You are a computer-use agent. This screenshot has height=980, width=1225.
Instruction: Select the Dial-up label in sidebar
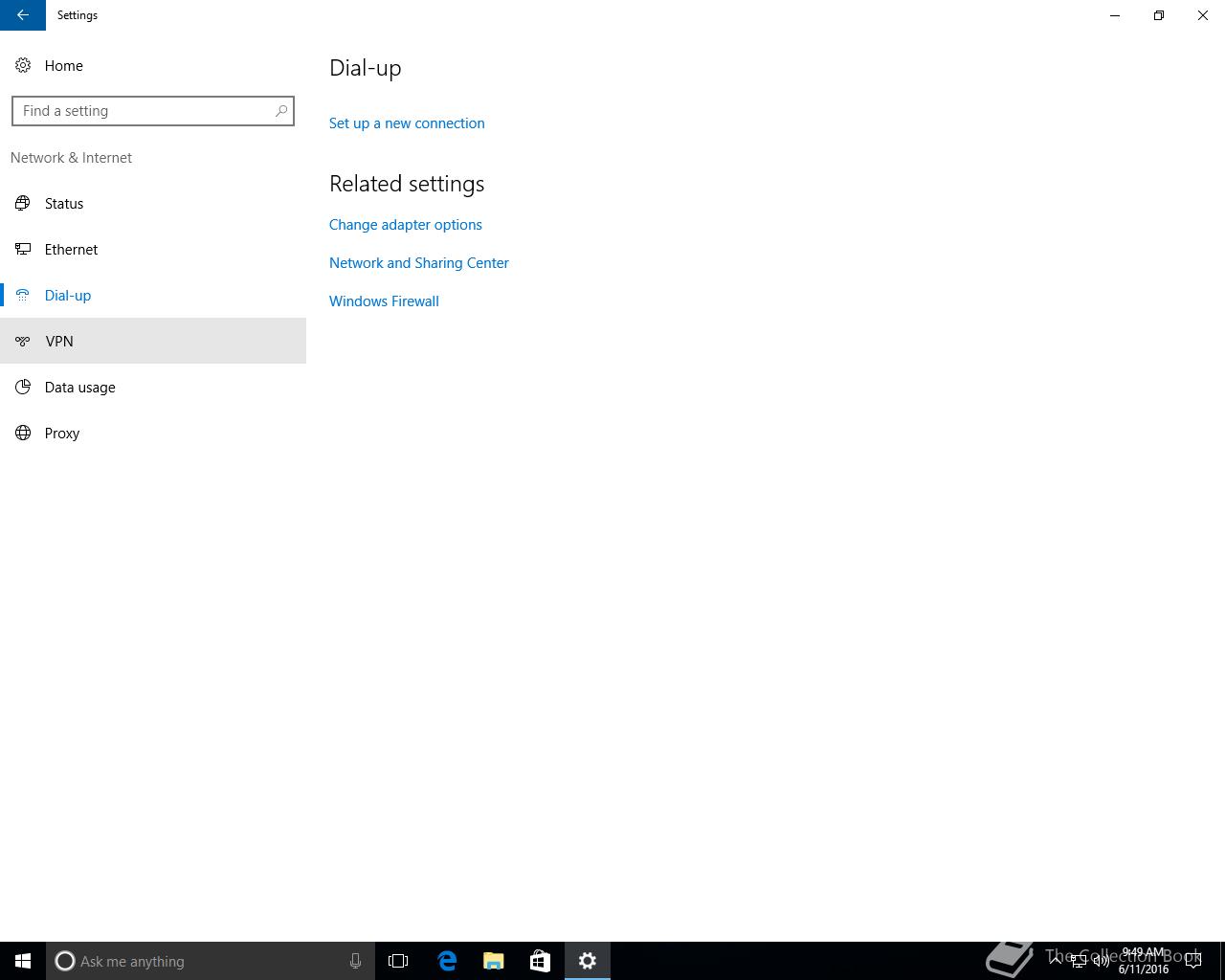tap(68, 295)
